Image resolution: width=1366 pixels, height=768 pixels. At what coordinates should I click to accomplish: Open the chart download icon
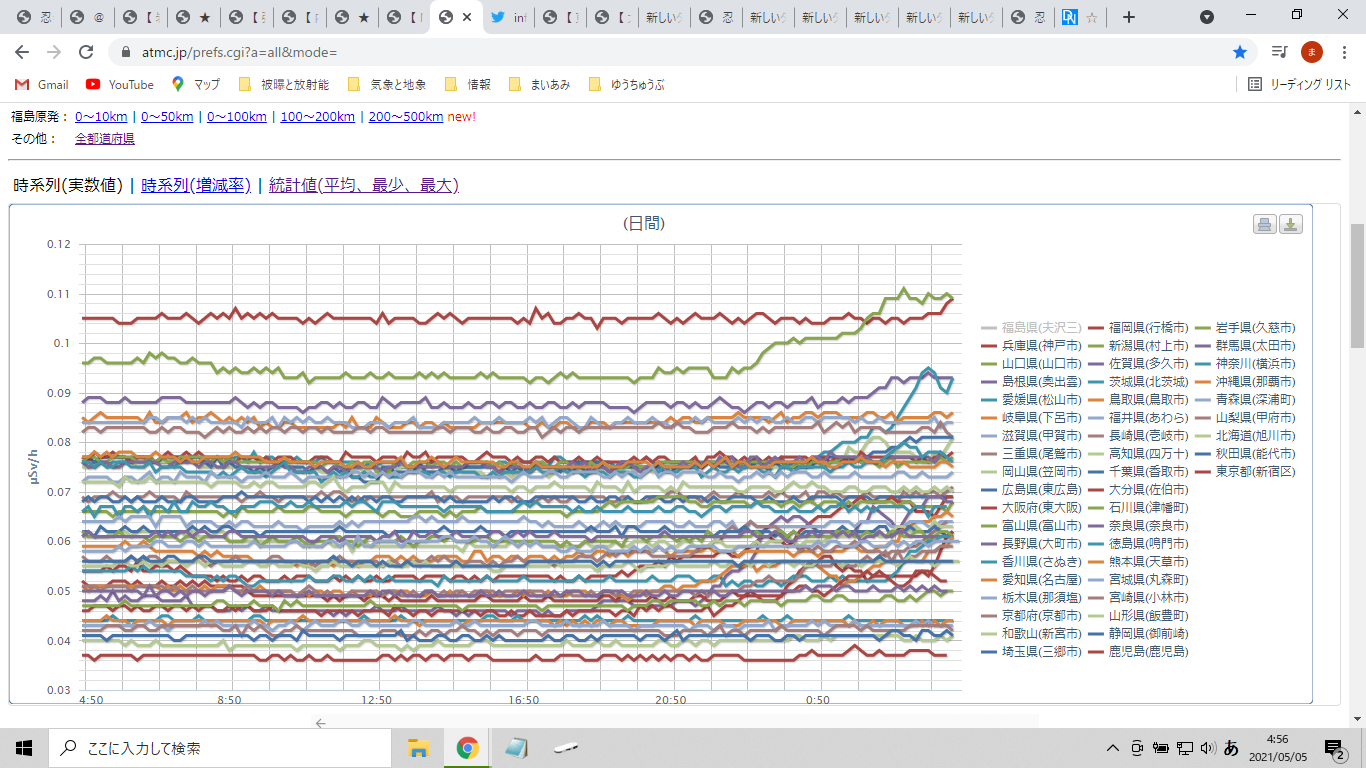(x=1291, y=224)
